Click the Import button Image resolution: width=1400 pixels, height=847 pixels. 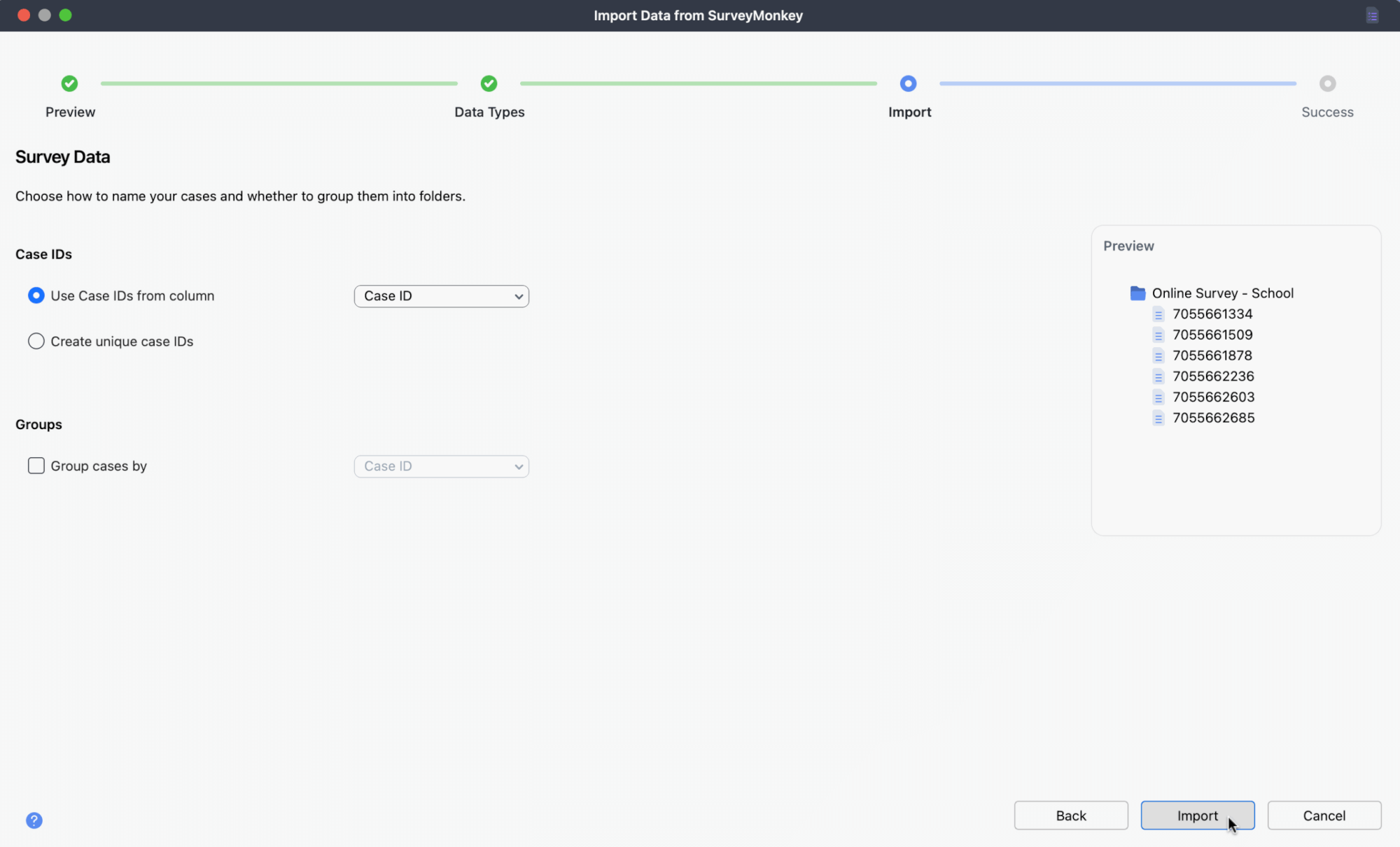pyautogui.click(x=1197, y=815)
